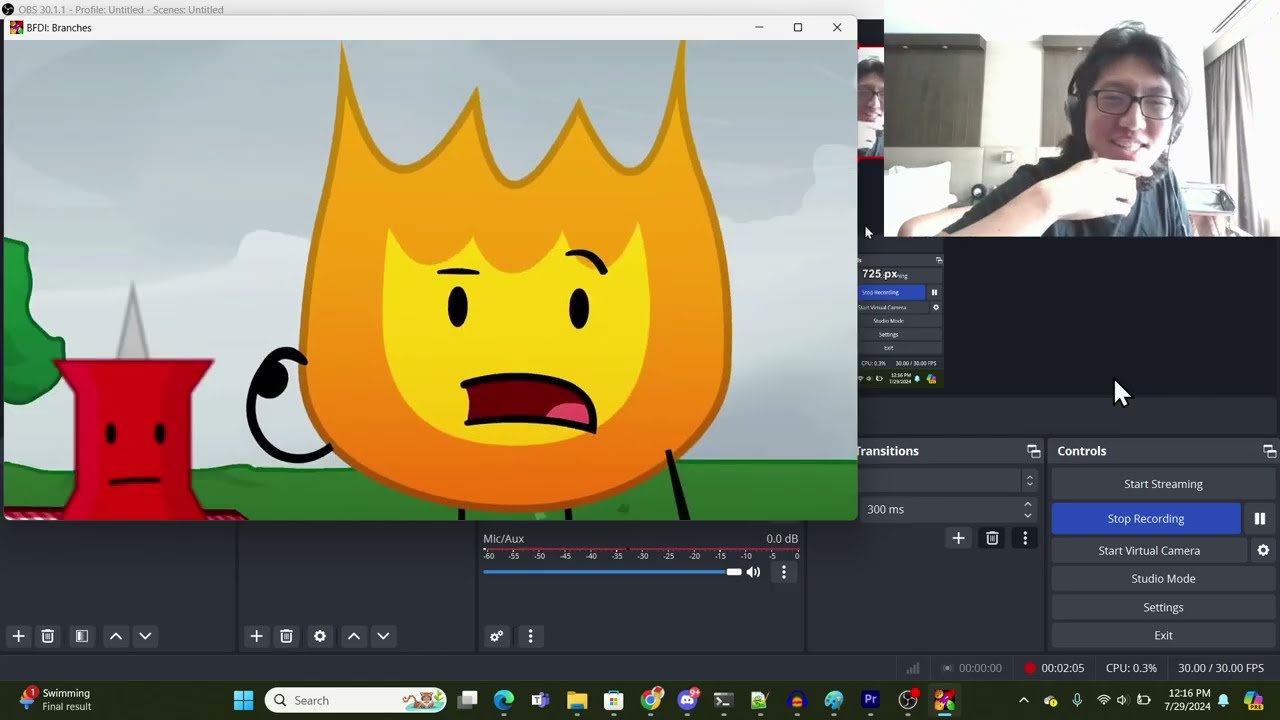Click the stream signal status icon
The height and width of the screenshot is (720, 1280).
coord(913,668)
